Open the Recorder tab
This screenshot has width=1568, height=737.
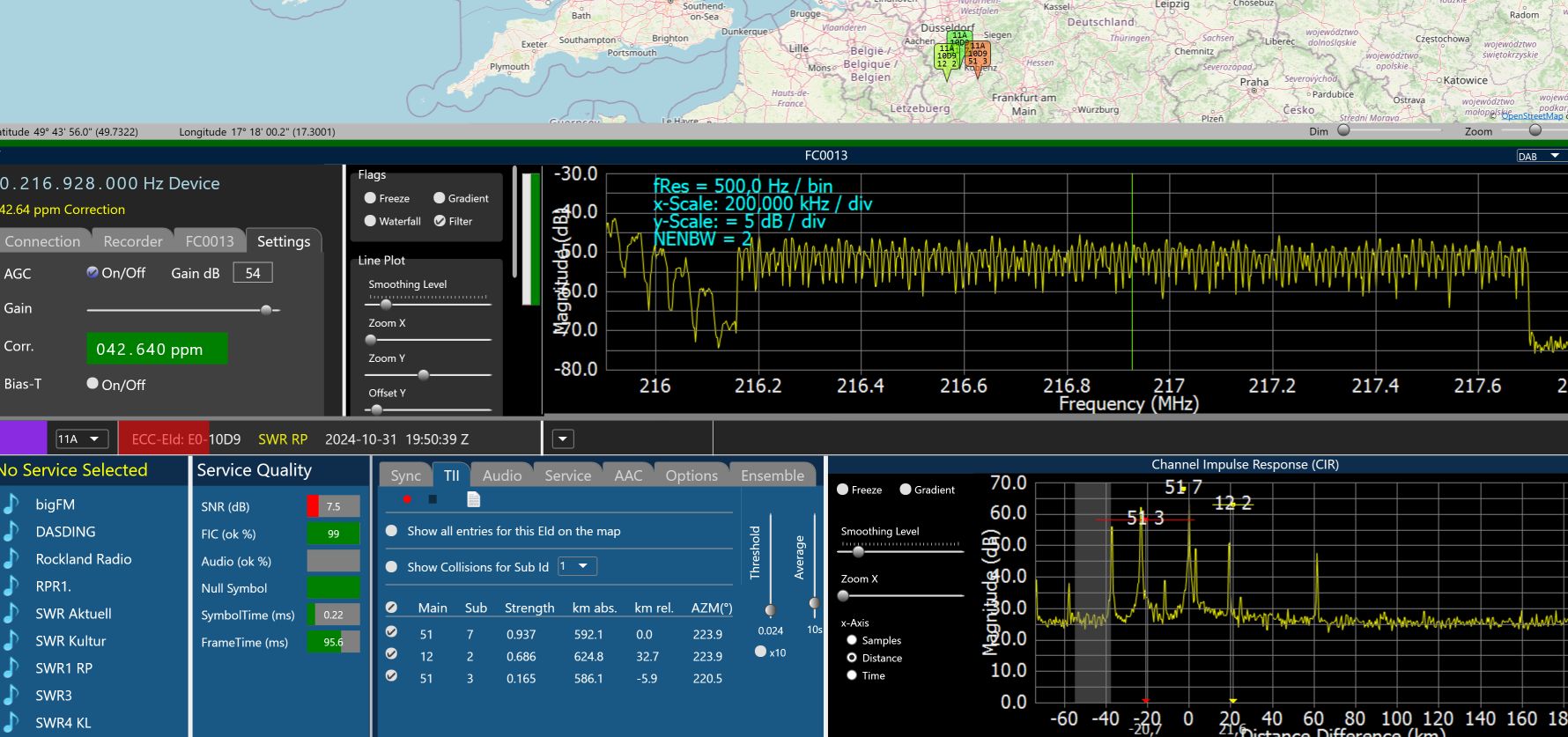tap(133, 241)
